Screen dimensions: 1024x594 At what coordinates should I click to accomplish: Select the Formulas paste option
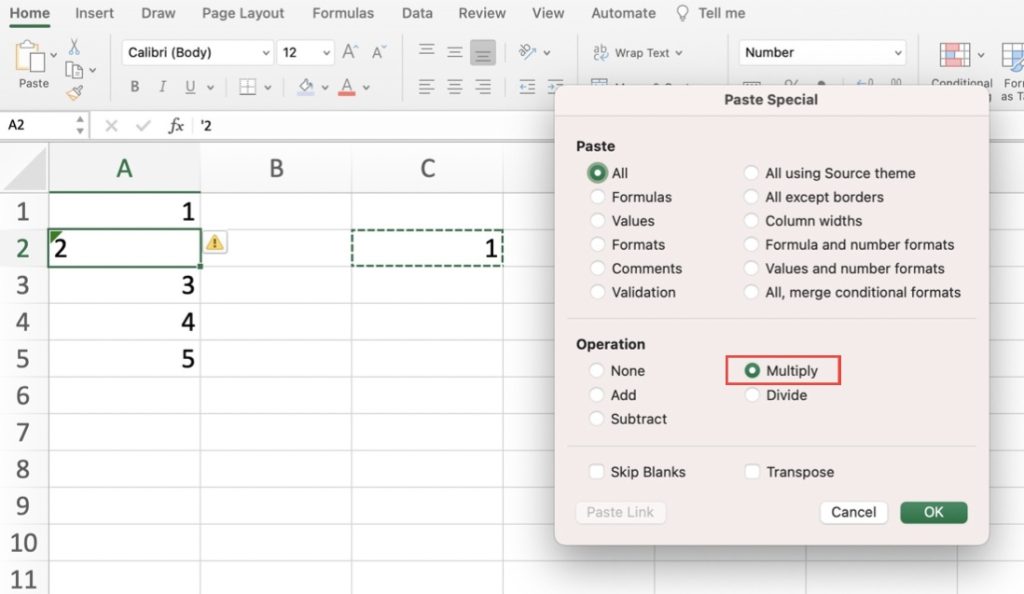(x=597, y=196)
